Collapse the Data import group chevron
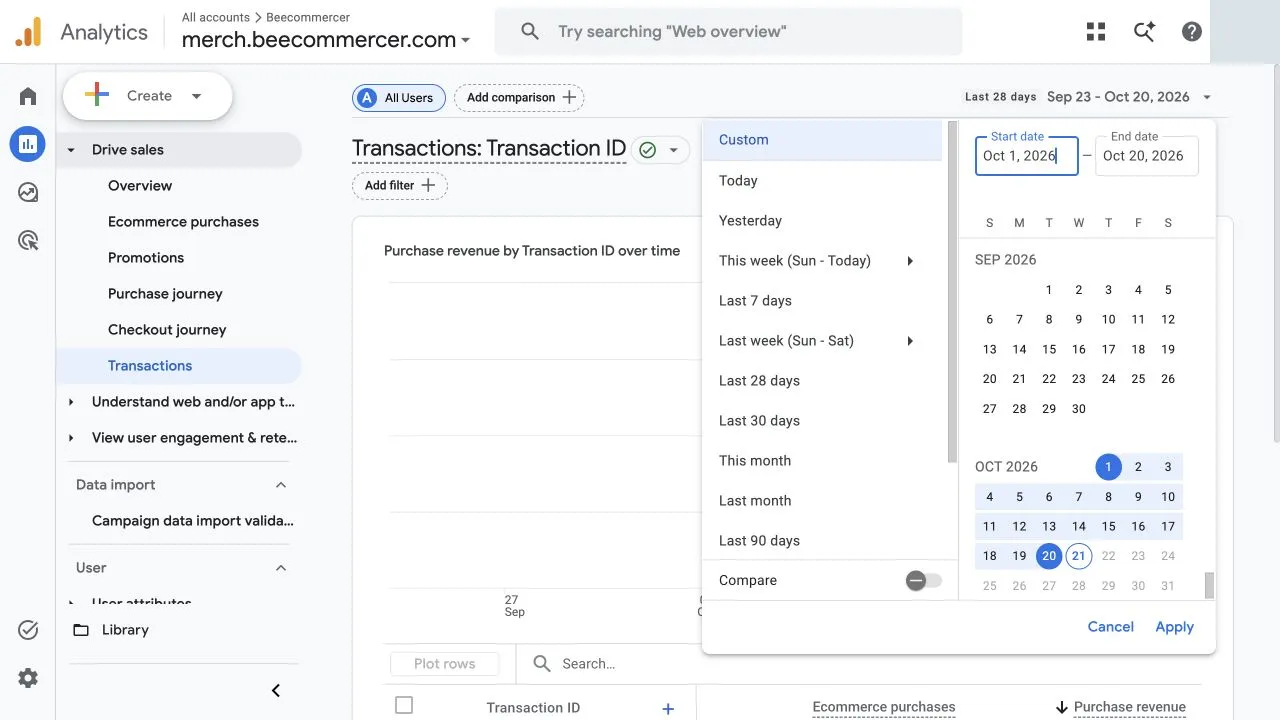This screenshot has height=720, width=1280. tap(281, 485)
